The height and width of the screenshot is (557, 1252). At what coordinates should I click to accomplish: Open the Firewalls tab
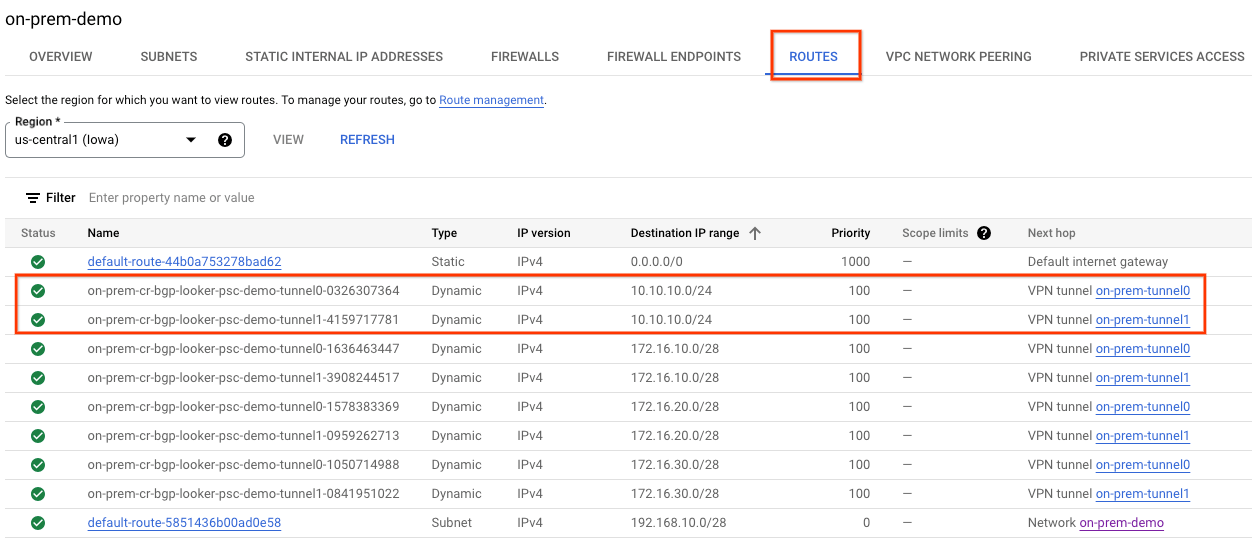(x=525, y=57)
